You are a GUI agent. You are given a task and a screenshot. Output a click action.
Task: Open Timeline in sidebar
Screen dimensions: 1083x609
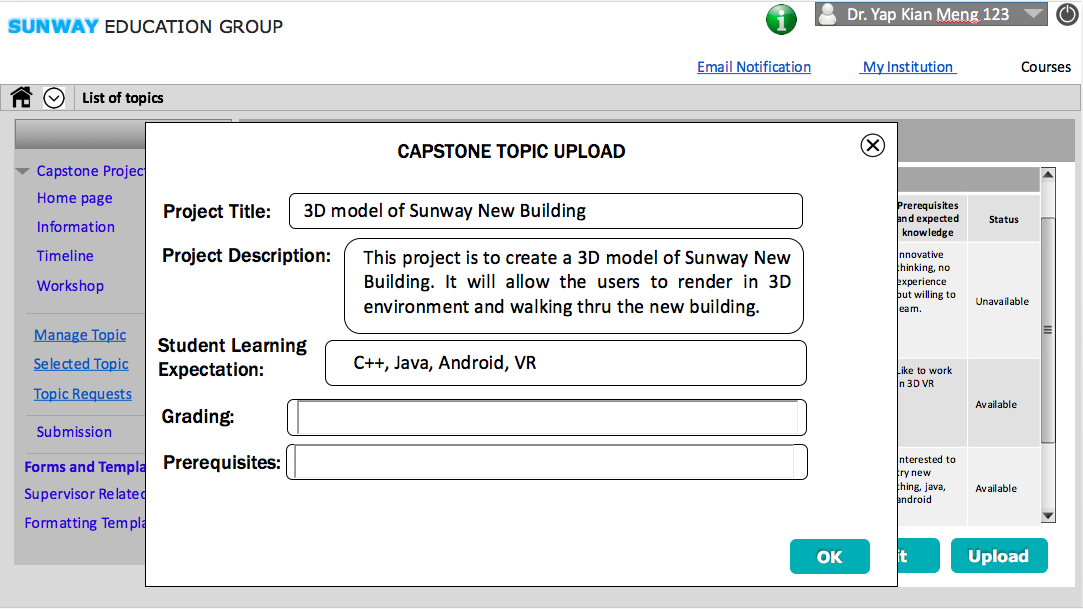tap(65, 256)
